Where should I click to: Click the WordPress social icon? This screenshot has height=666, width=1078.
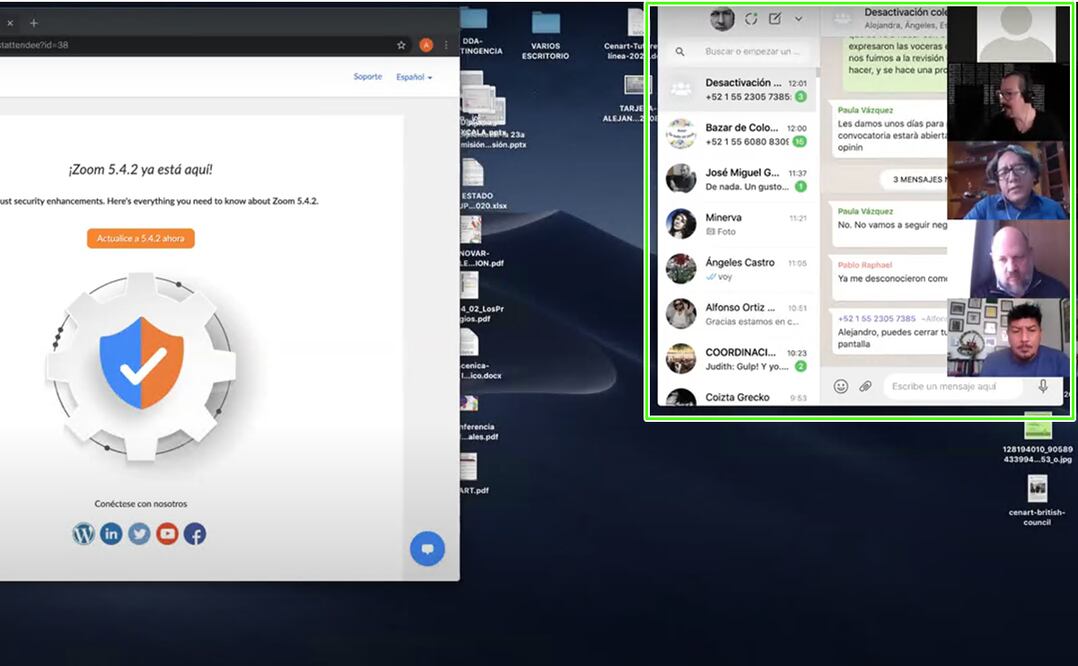[x=83, y=534]
